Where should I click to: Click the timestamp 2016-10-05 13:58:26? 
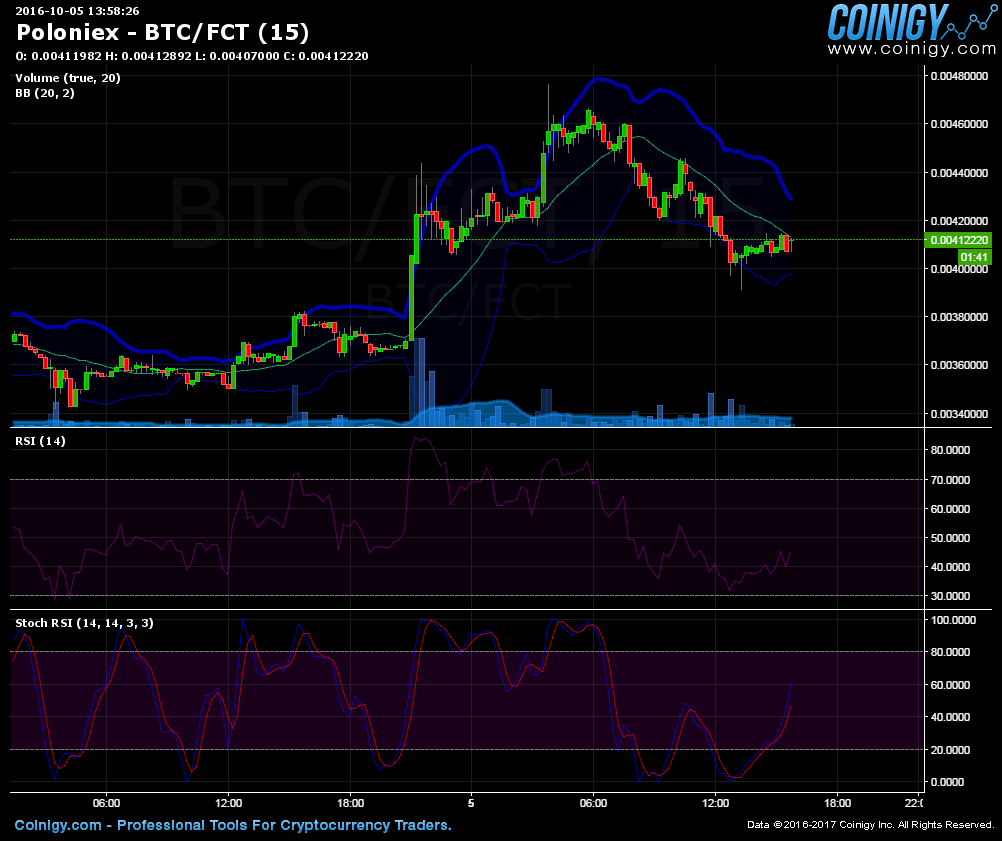tap(77, 11)
